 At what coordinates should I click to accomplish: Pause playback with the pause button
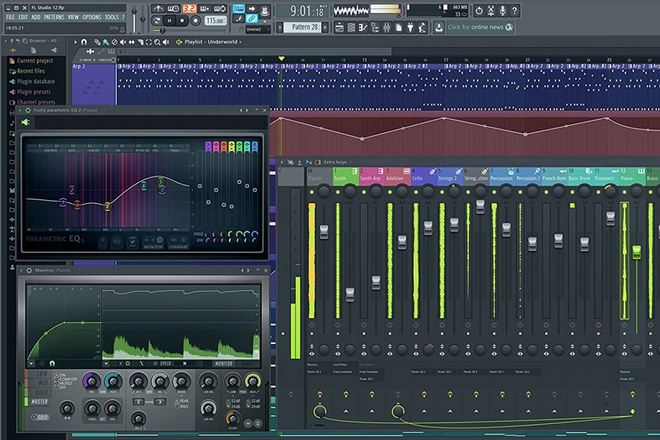[x=169, y=20]
